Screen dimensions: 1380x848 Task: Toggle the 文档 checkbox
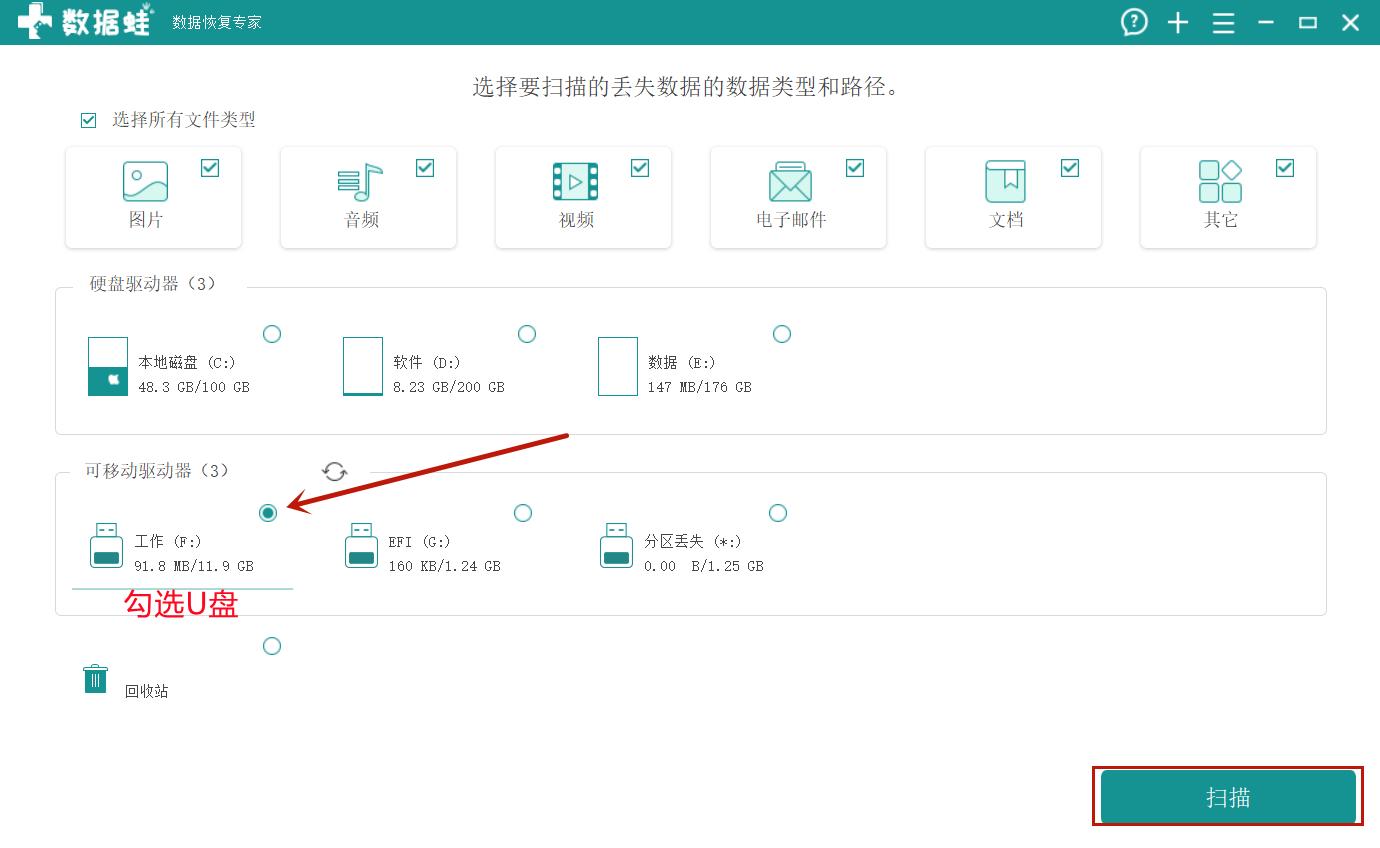1070,168
